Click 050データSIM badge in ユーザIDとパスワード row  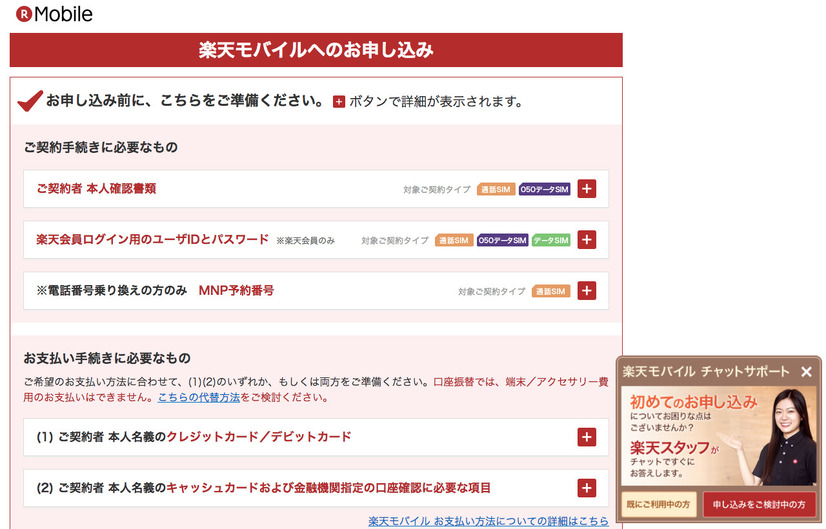click(x=503, y=240)
